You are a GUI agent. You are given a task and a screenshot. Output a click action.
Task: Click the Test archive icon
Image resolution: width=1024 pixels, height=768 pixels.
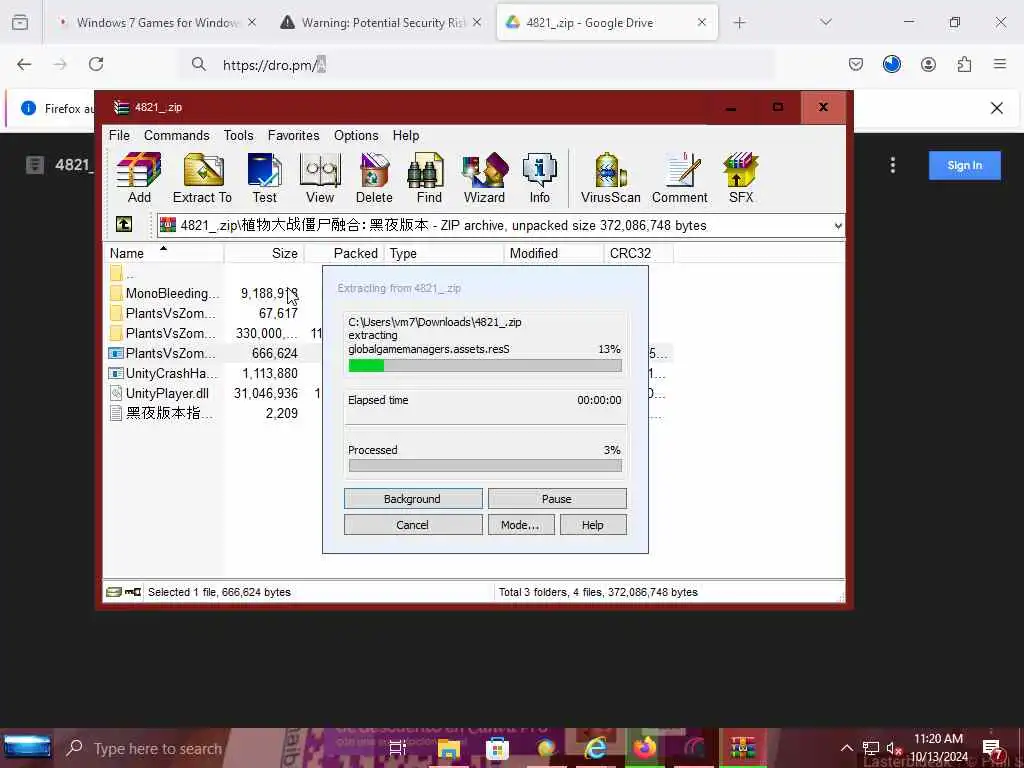tap(264, 178)
